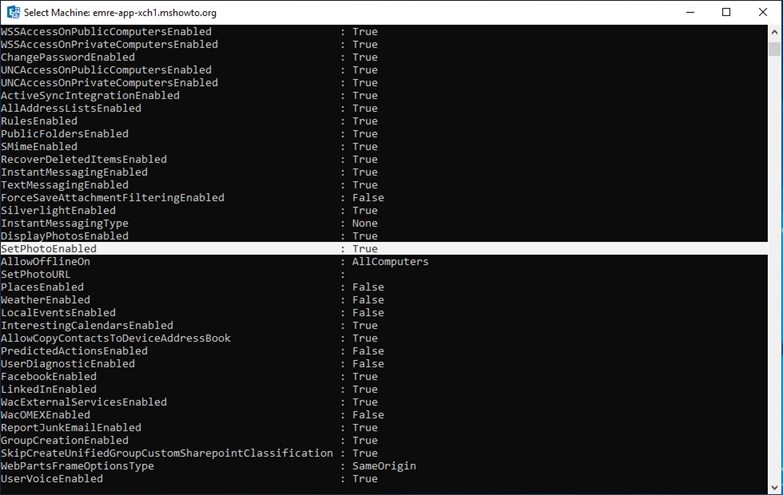783x495 pixels.
Task: Click the WacOMEXEnabled False value
Action: coord(368,415)
